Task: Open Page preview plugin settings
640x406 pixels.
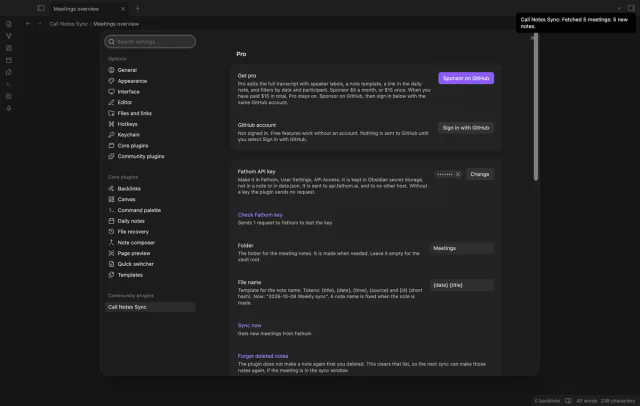Action: [x=150, y=253]
